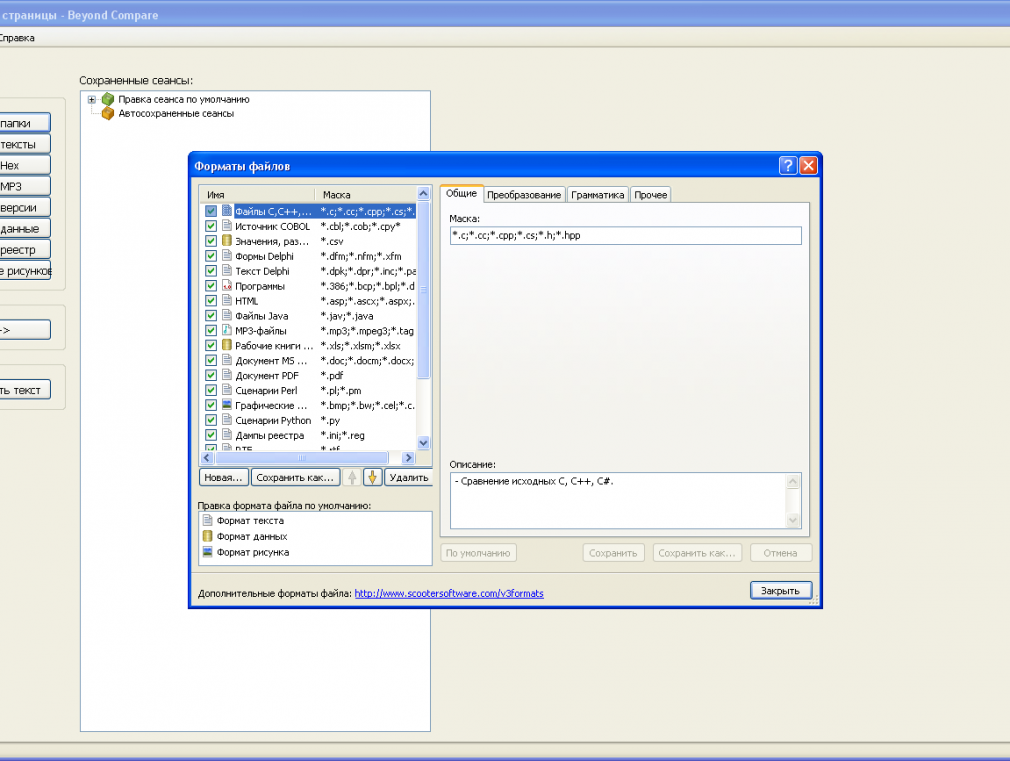Click the Дампы реестра row icon

227,434
